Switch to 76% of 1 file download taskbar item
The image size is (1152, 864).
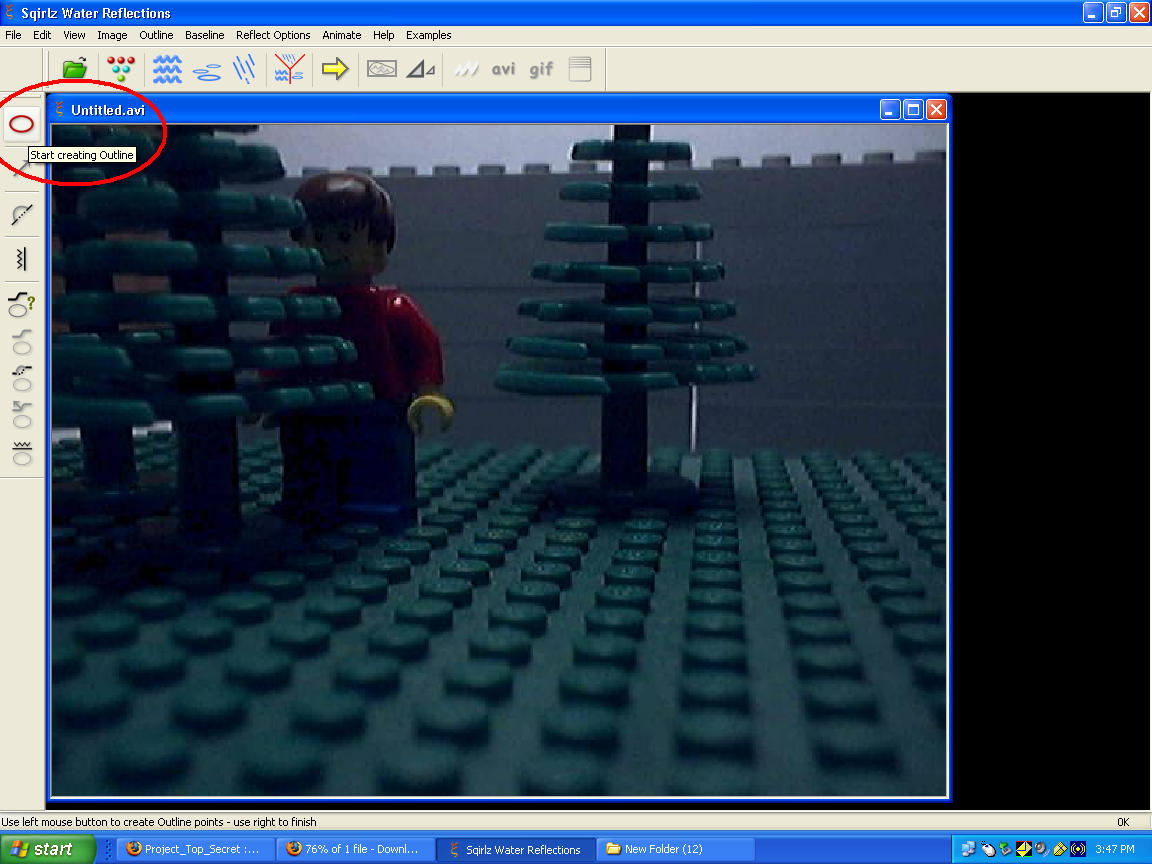click(356, 849)
